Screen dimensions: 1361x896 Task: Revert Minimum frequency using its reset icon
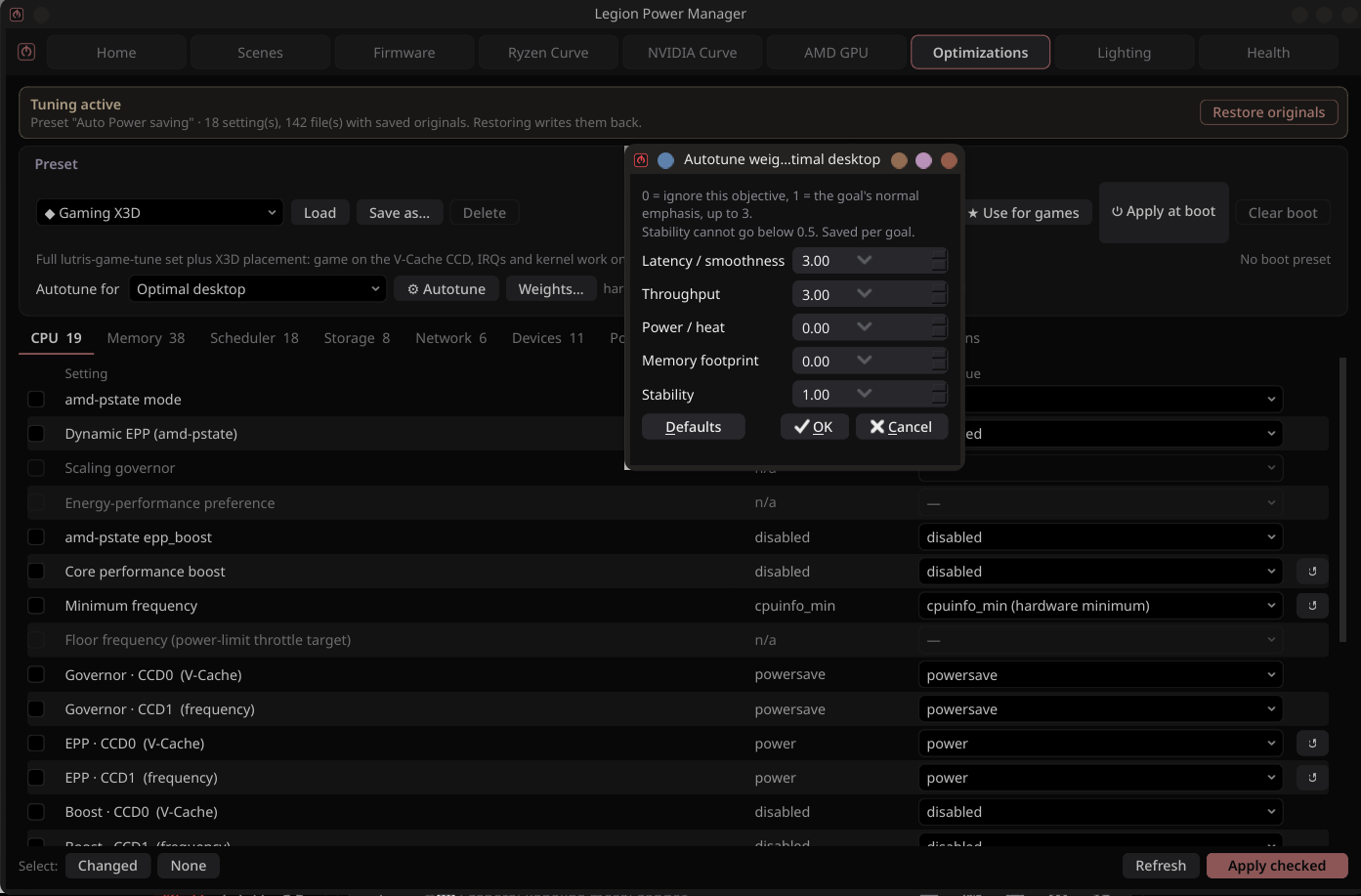click(x=1312, y=606)
